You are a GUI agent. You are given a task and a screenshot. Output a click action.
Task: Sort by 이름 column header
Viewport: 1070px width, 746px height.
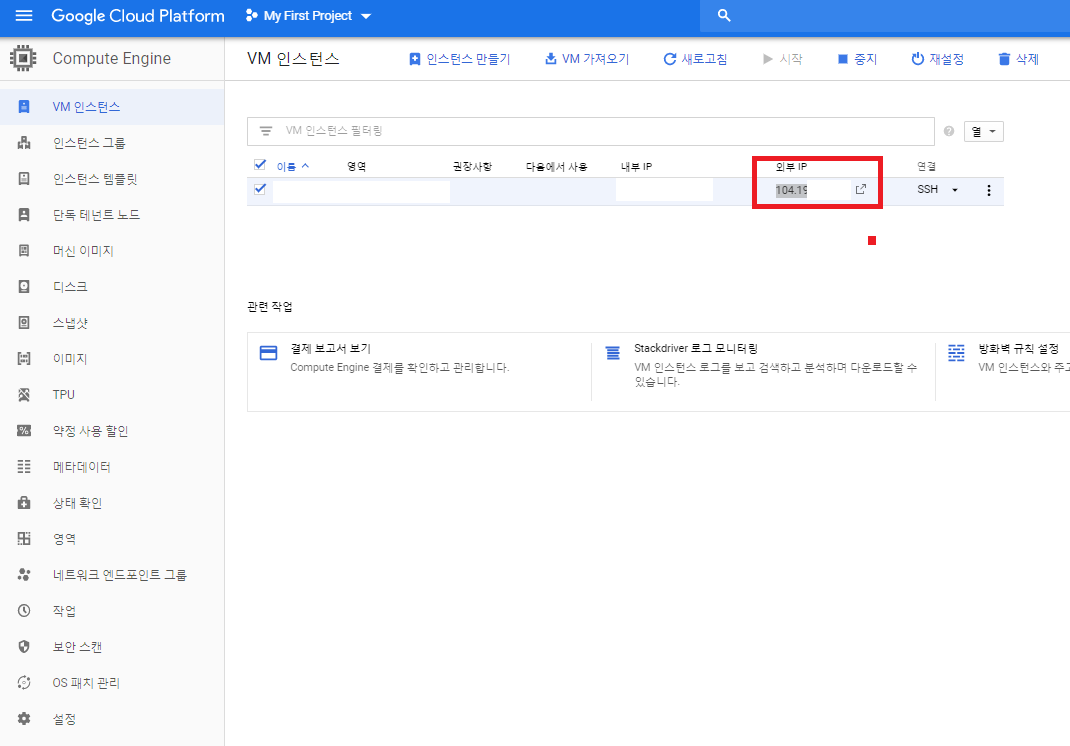tap(293, 167)
